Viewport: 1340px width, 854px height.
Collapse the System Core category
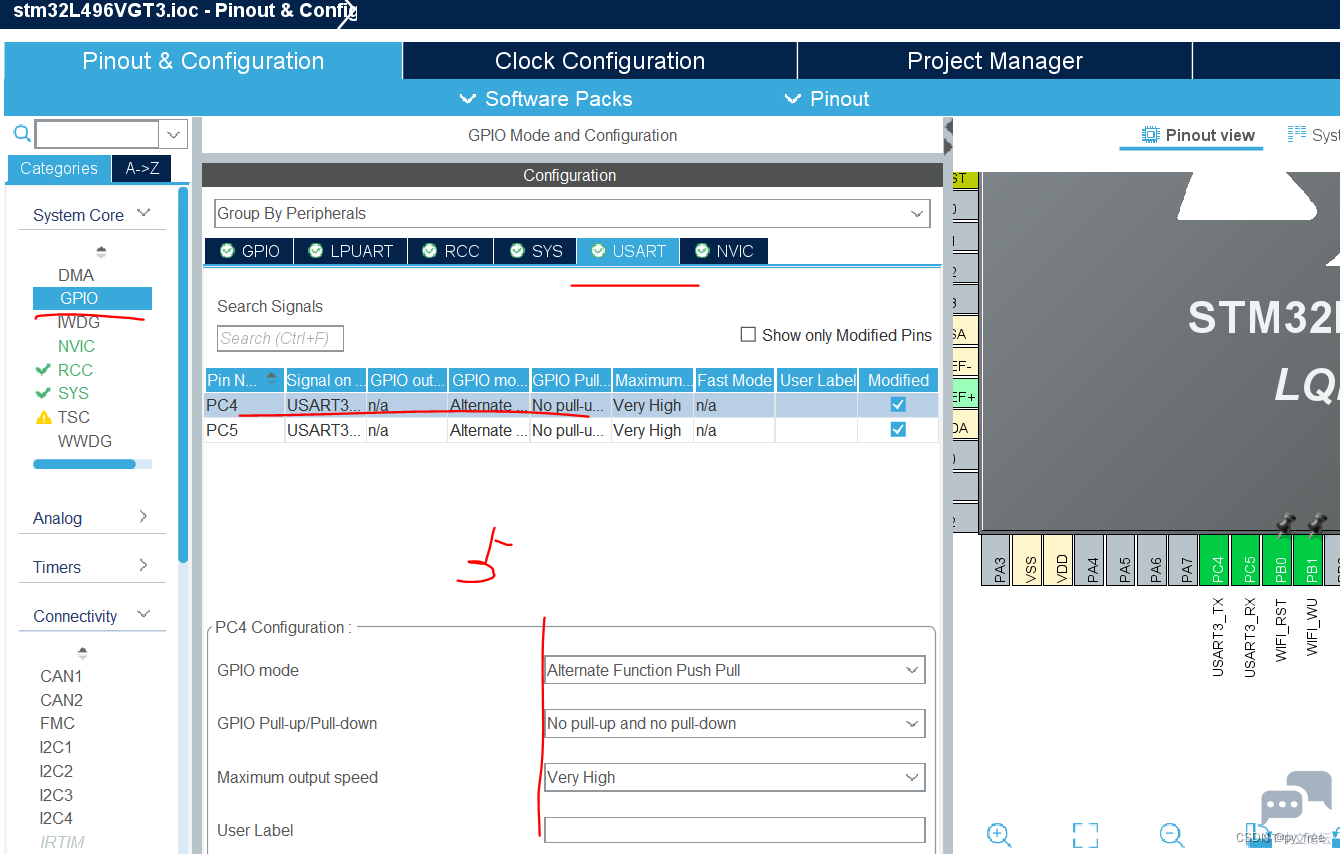point(144,213)
